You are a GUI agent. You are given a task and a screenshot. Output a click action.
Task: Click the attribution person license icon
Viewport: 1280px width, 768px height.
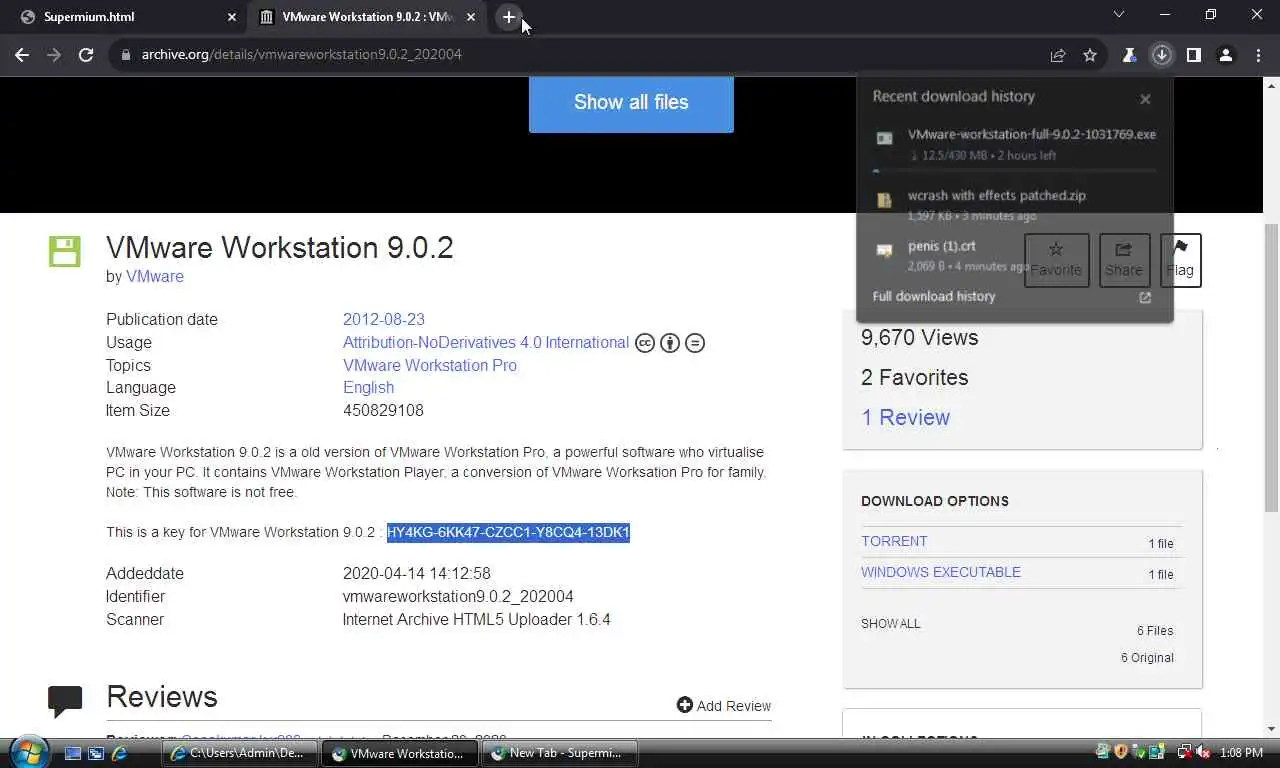point(670,343)
